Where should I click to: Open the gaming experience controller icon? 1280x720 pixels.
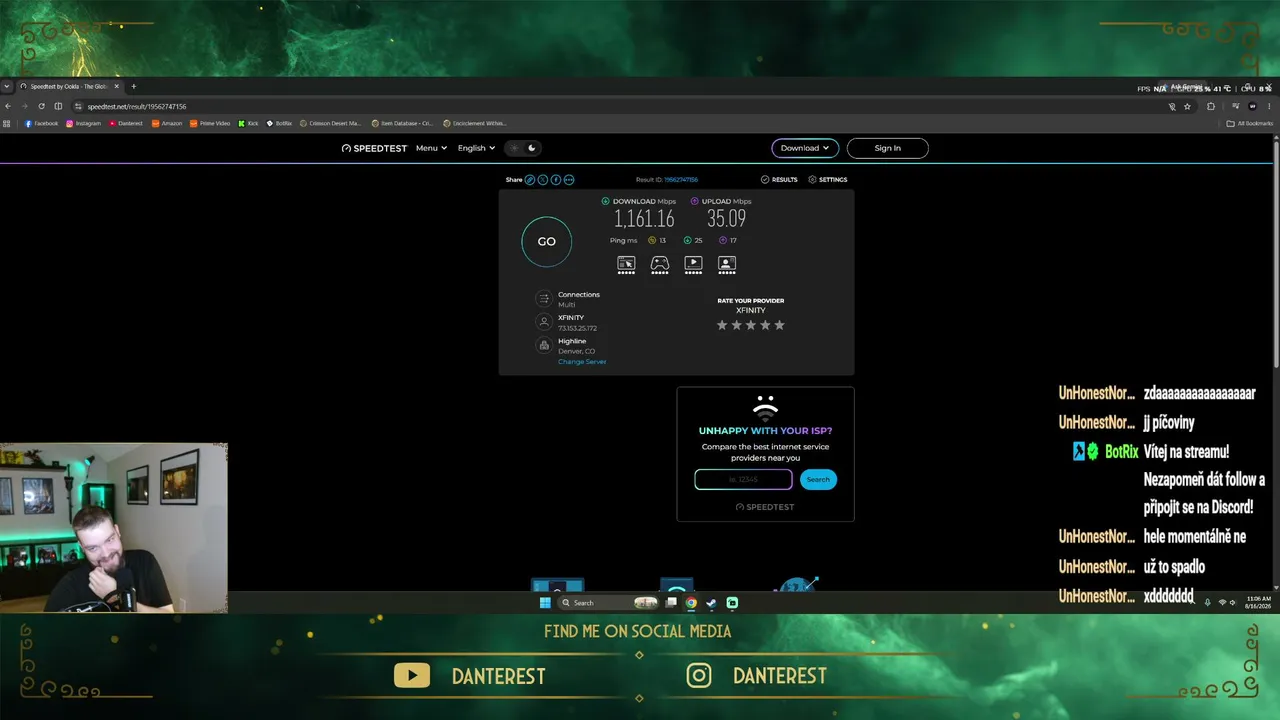pyautogui.click(x=660, y=264)
